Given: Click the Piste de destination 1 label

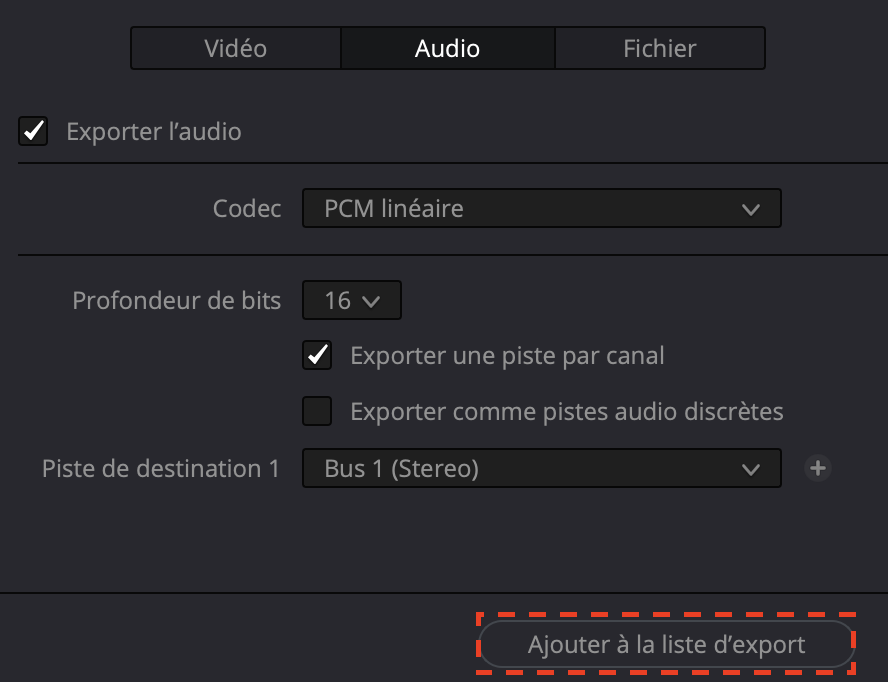Looking at the screenshot, I should point(161,468).
